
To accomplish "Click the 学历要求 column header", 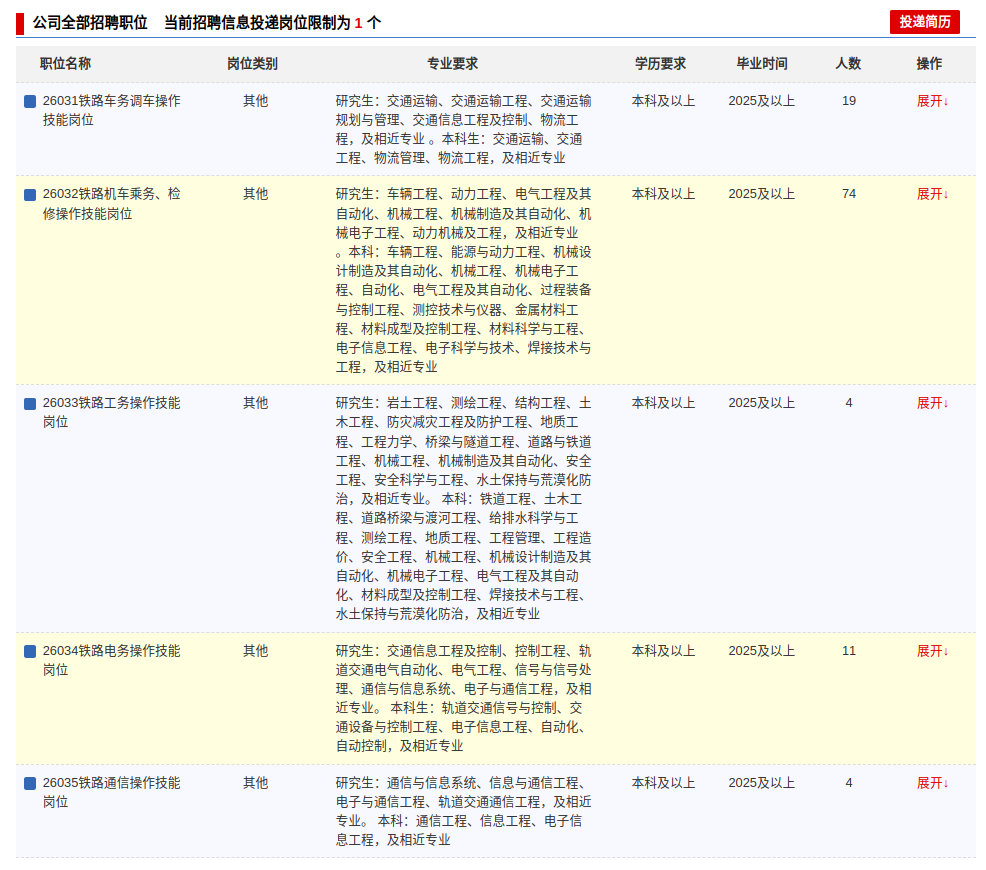I will coord(660,63).
